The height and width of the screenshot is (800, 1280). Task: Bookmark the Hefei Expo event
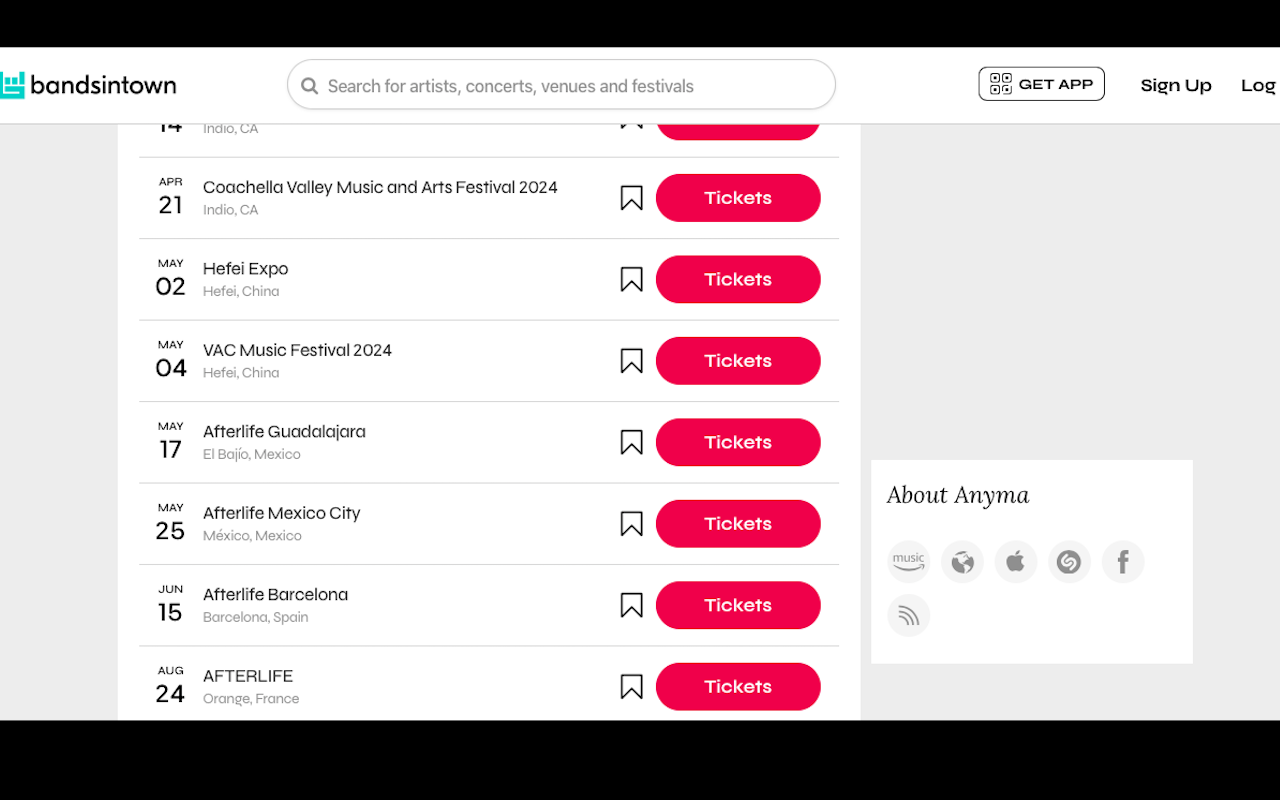[x=631, y=279]
